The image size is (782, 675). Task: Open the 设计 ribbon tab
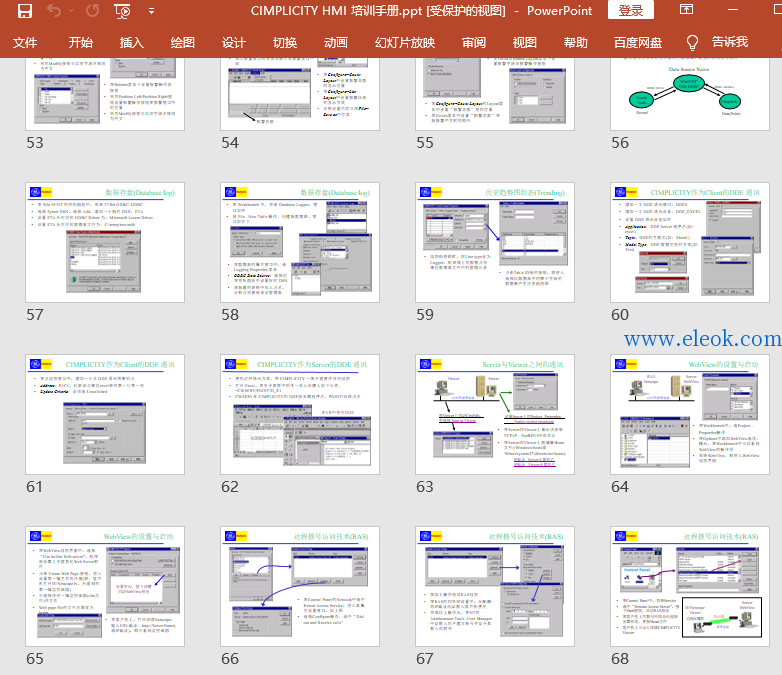[x=233, y=43]
